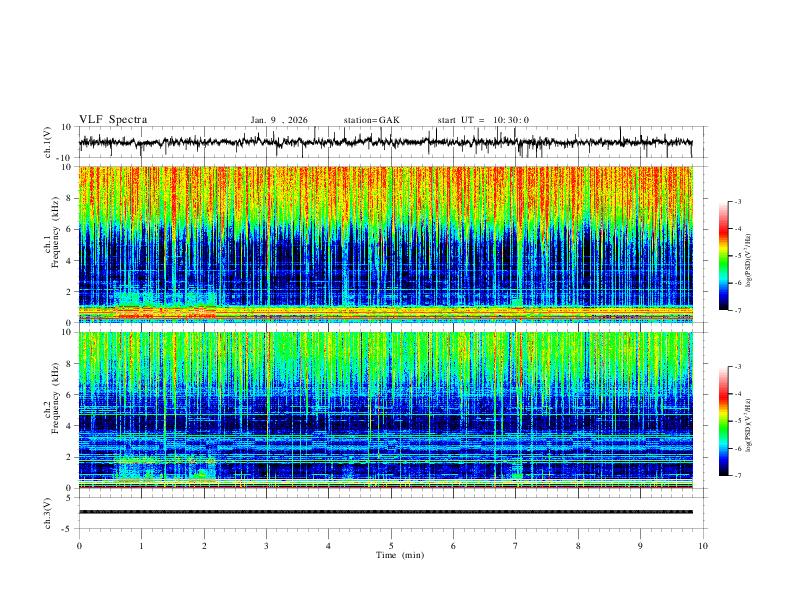This screenshot has width=792, height=612.
Task: Click time axis tick label "4"
Action: pos(328,546)
